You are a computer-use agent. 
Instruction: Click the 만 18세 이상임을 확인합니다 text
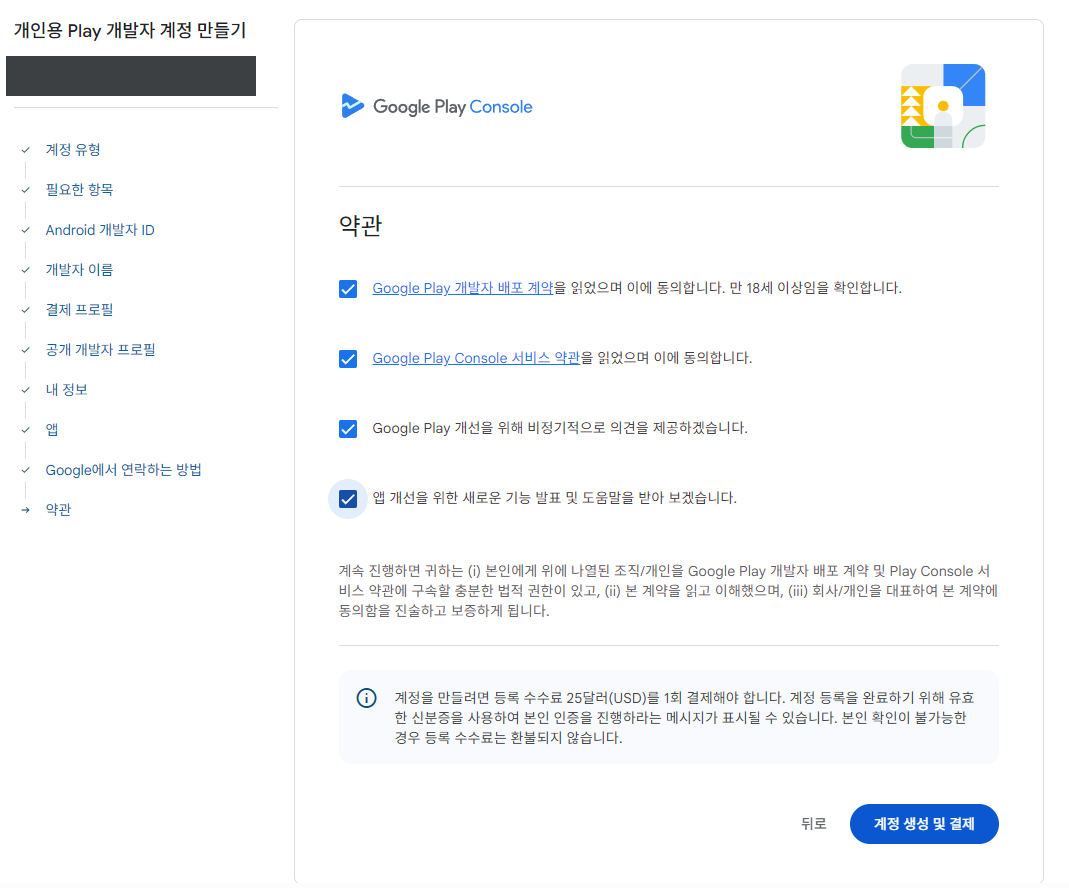[x=815, y=288]
